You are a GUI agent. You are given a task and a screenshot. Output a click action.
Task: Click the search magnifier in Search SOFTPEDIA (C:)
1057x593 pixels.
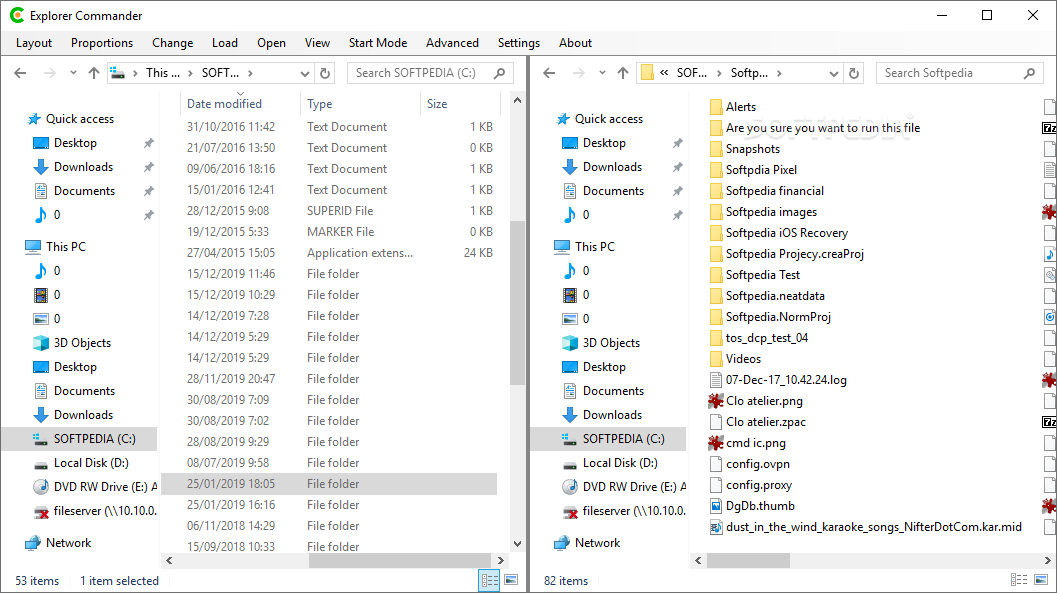(x=500, y=73)
